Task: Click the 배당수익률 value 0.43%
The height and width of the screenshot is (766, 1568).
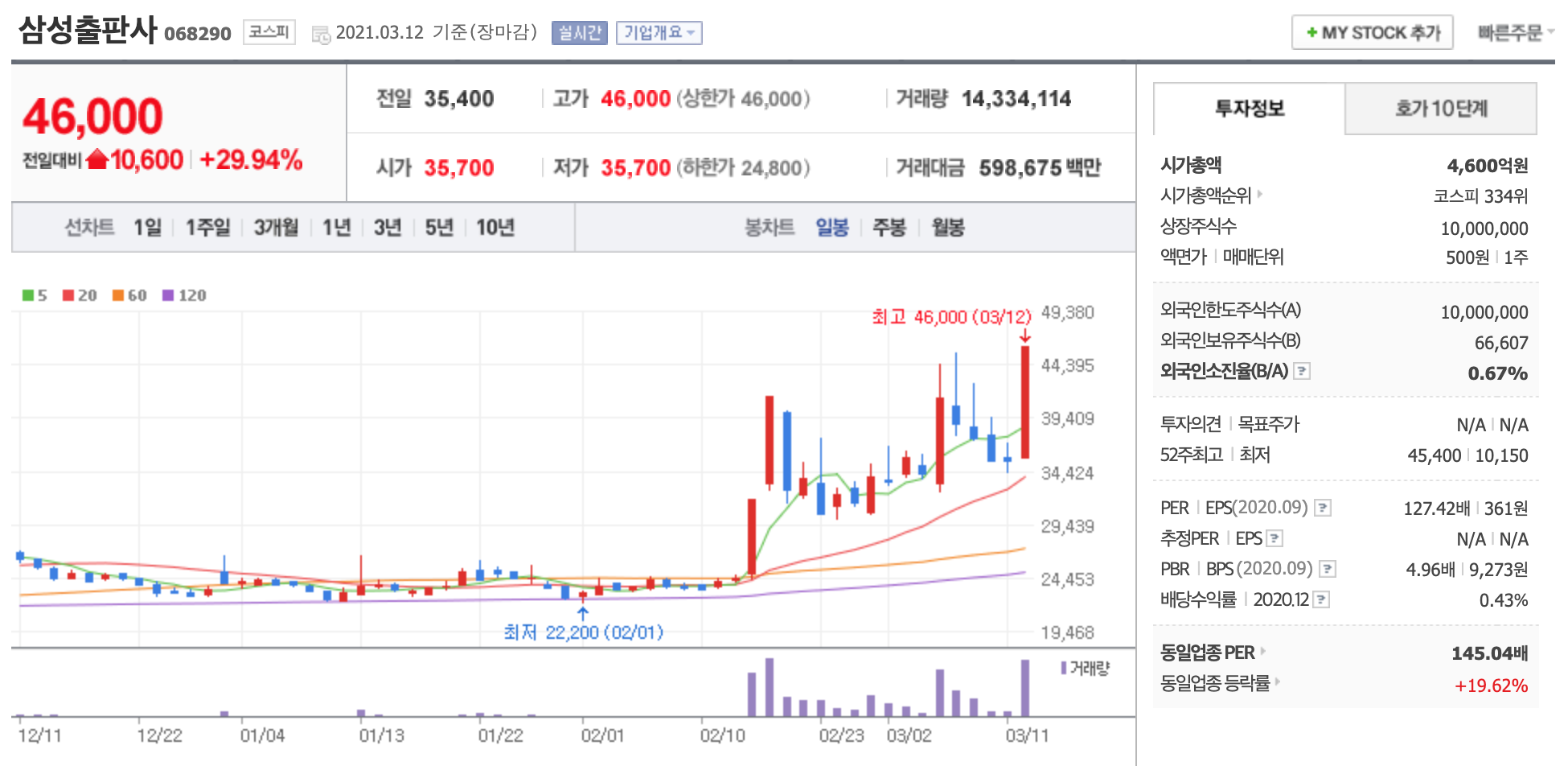Action: pyautogui.click(x=1504, y=600)
